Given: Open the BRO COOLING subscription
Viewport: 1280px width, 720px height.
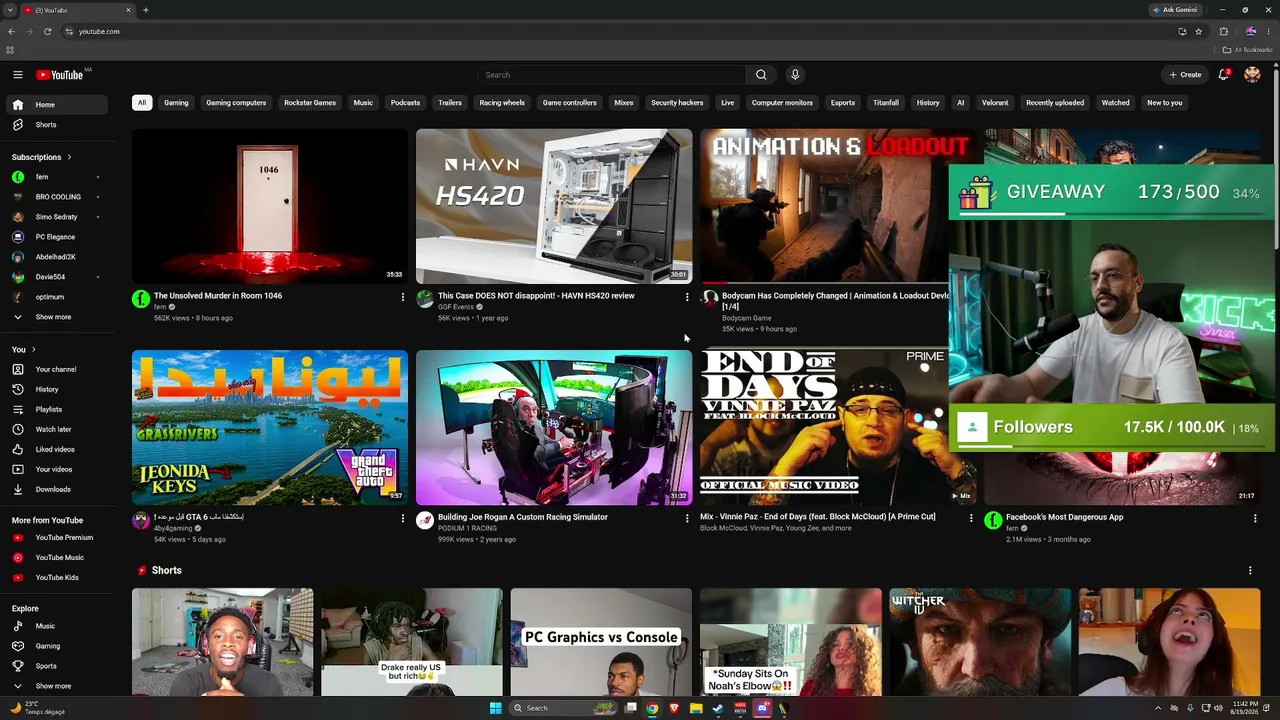Looking at the screenshot, I should click(58, 197).
